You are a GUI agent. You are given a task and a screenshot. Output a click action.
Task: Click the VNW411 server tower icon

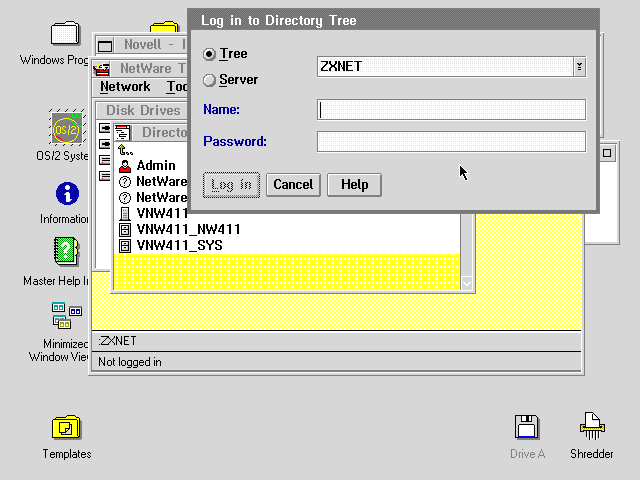pos(125,213)
